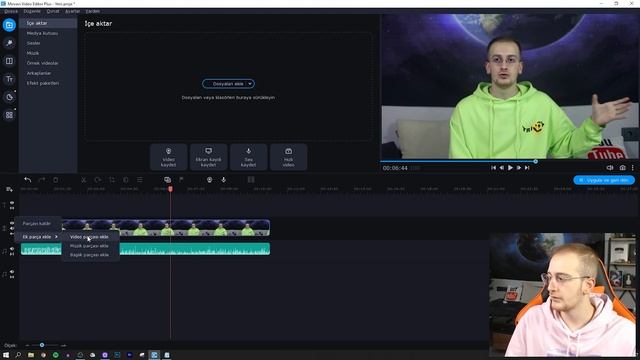Select Başlık parçası ekle option
Image resolution: width=640 pixels, height=360 pixels.
pos(89,255)
